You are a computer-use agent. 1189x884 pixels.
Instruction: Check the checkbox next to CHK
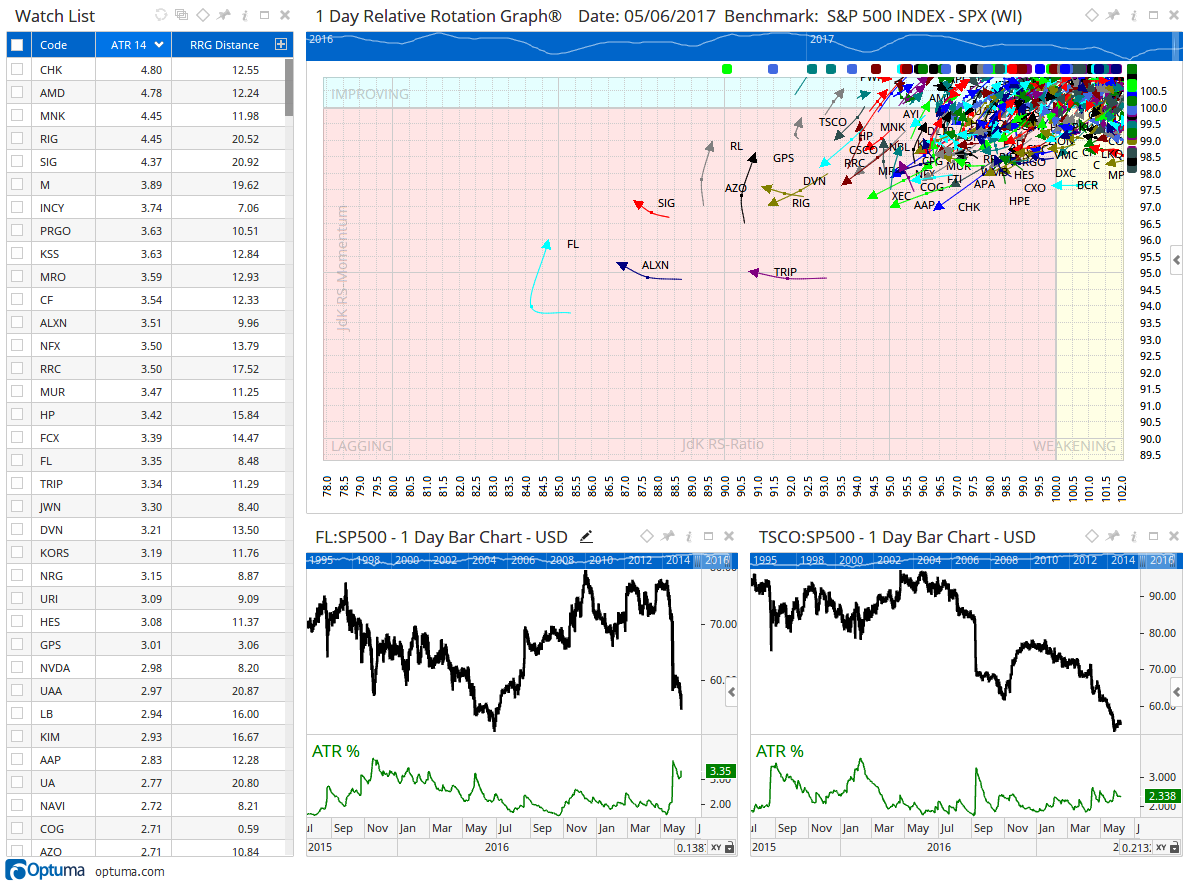15,69
